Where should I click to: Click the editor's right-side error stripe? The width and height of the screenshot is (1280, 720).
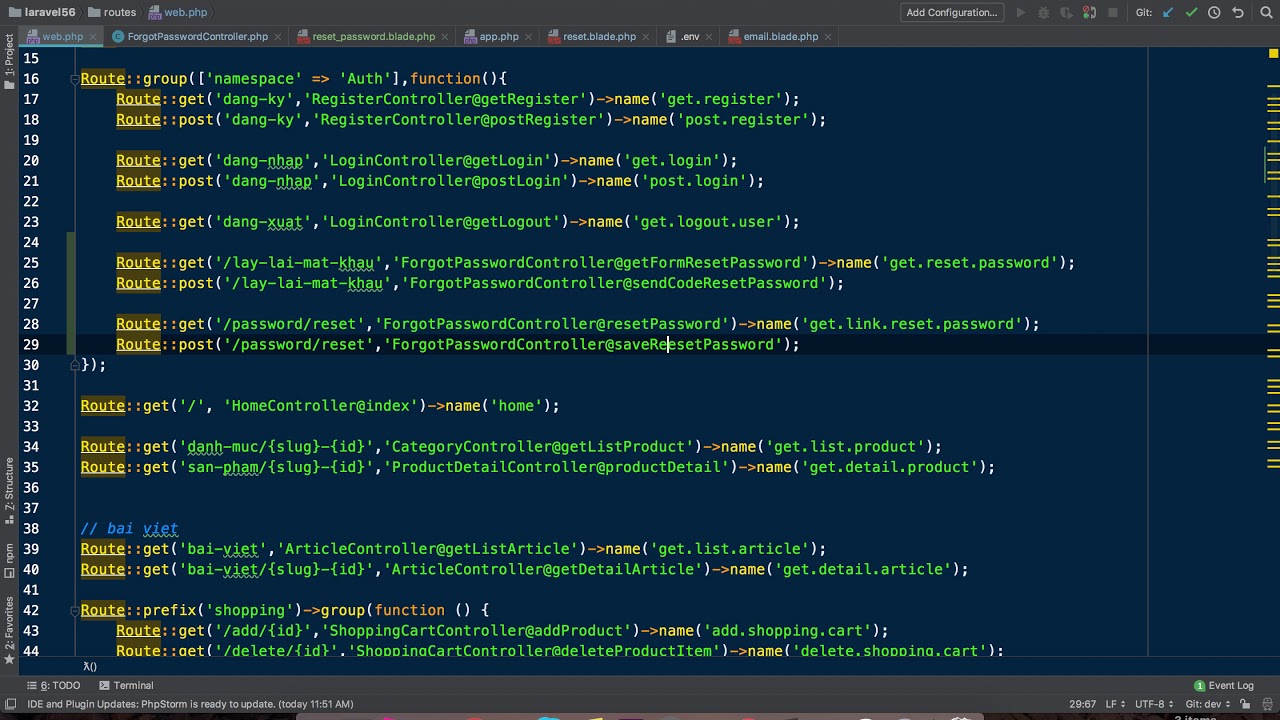1273,350
